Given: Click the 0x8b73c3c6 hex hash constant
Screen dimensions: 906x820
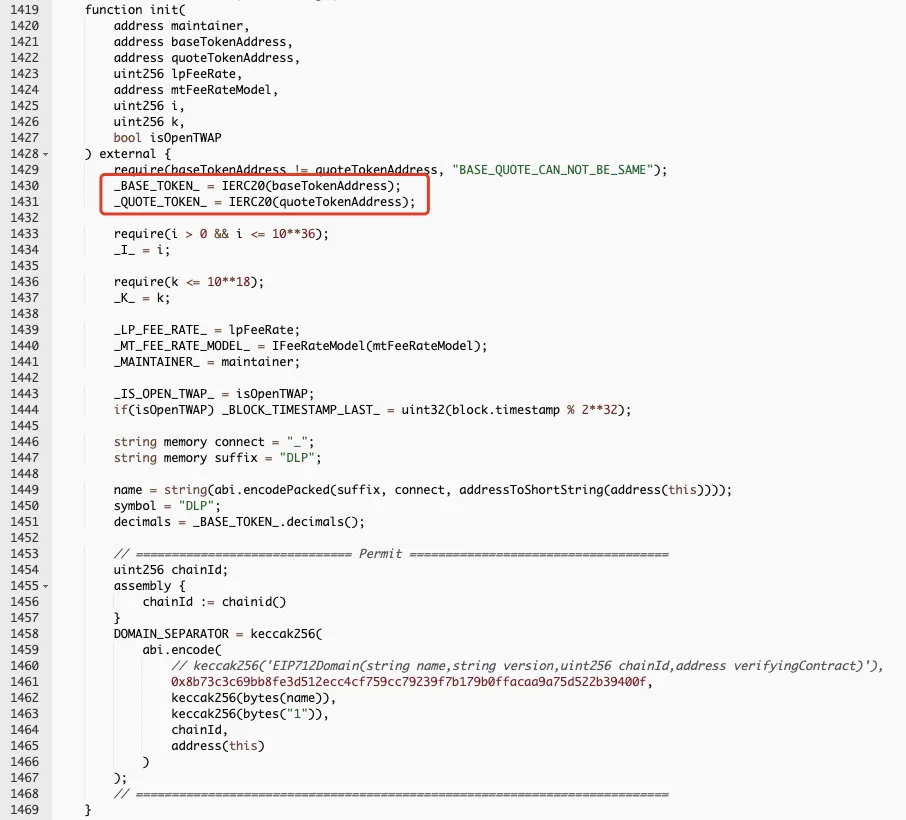Looking at the screenshot, I should pos(408,682).
